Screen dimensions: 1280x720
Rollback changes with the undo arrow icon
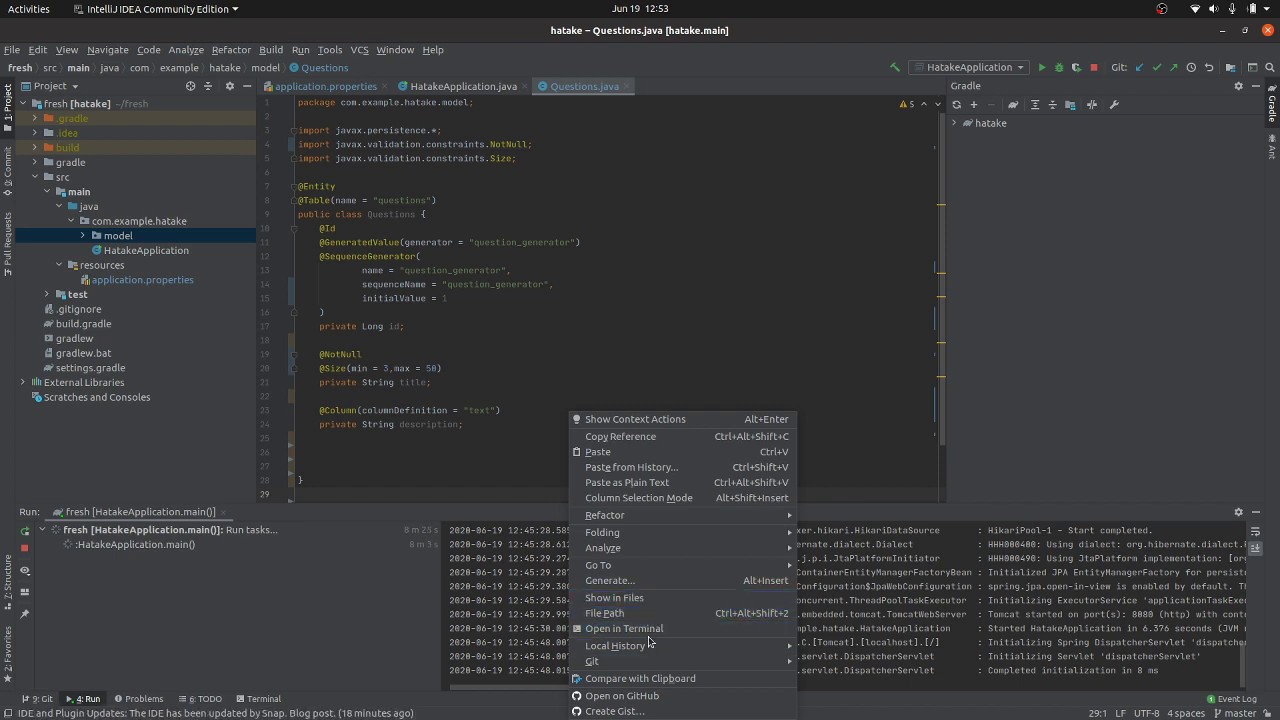tap(1209, 67)
